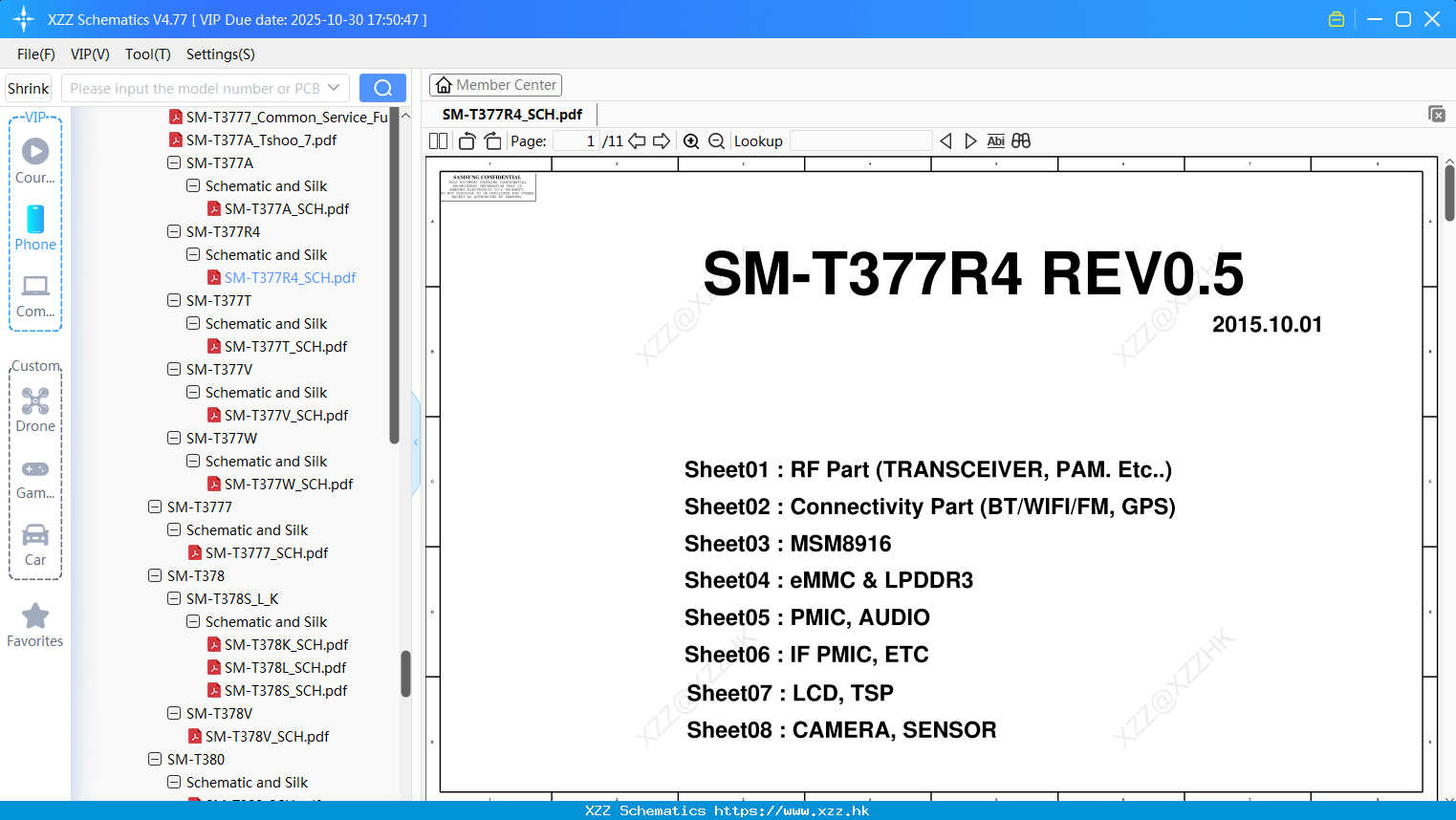The width and height of the screenshot is (1456, 820).
Task: Select the SM-T377R4_SCH.pdf tab
Action: click(512, 114)
